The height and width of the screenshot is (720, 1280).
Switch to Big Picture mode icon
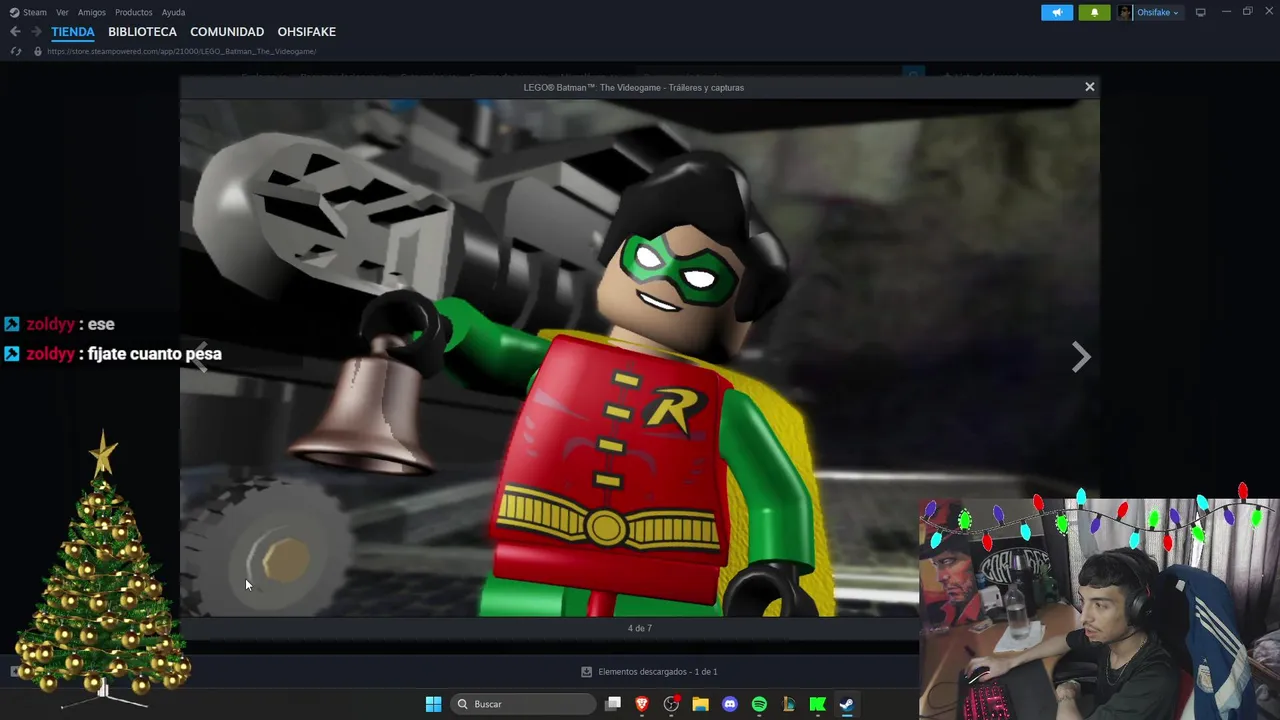(x=1201, y=12)
